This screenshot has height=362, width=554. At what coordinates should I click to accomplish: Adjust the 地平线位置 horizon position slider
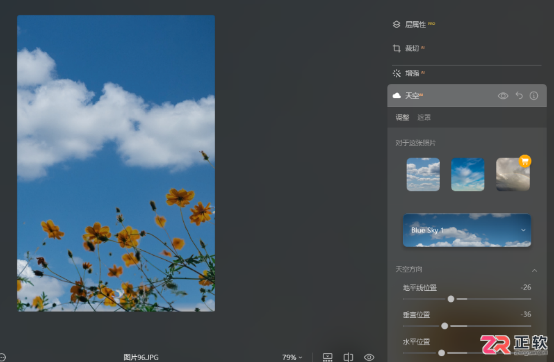point(451,299)
